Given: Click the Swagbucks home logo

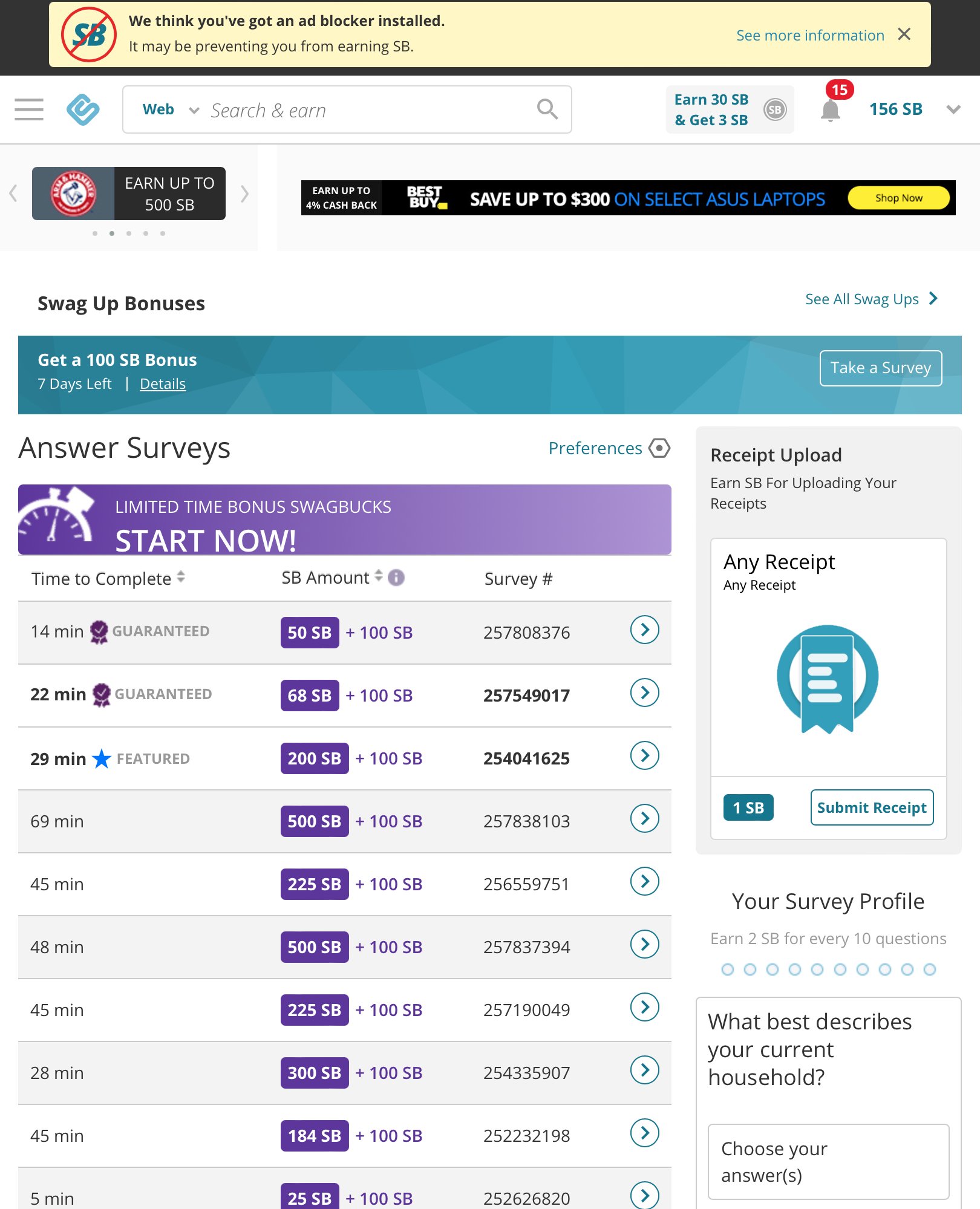Looking at the screenshot, I should 83,109.
